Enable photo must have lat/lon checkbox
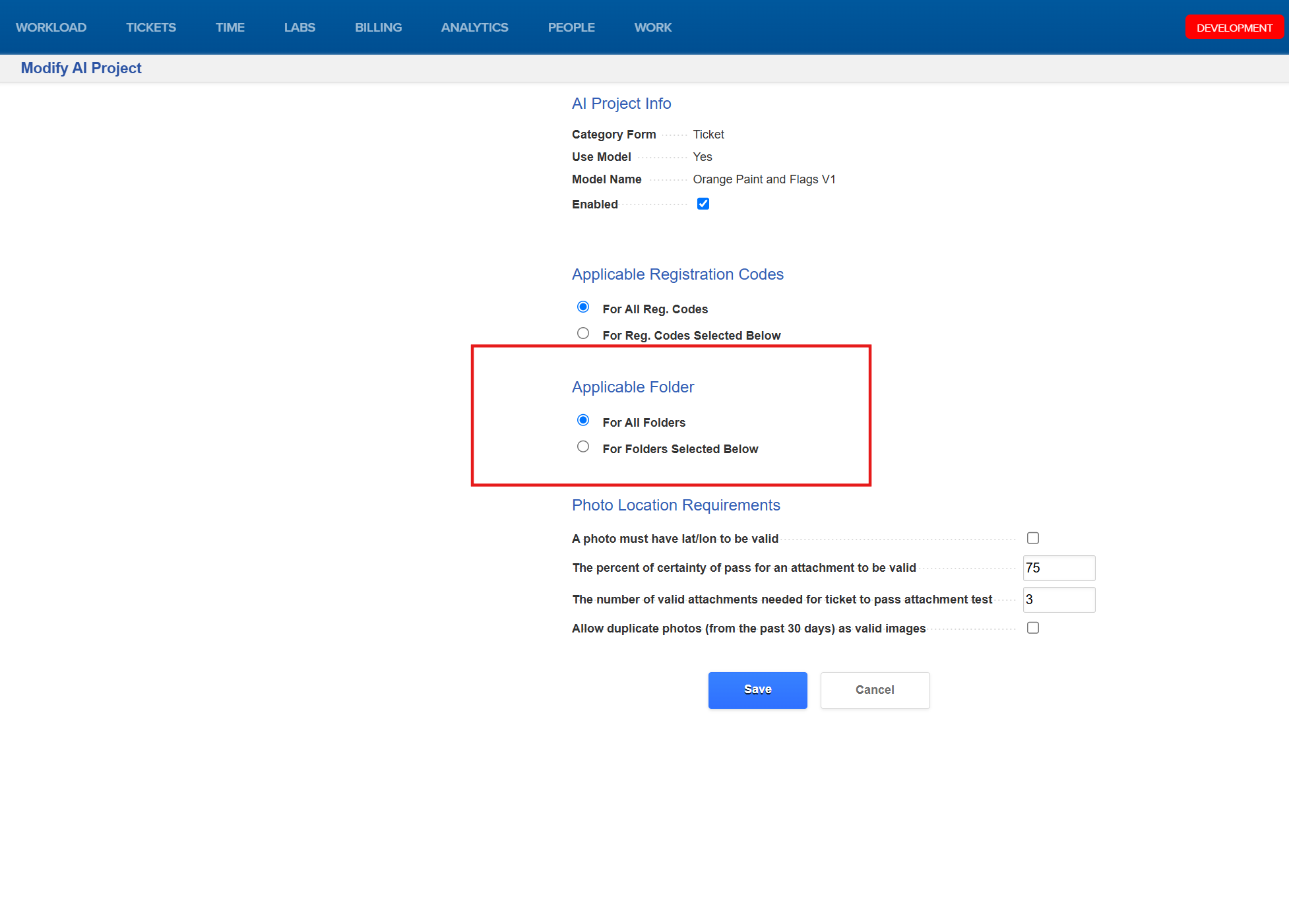Viewport: 1289px width, 924px height. point(1032,538)
